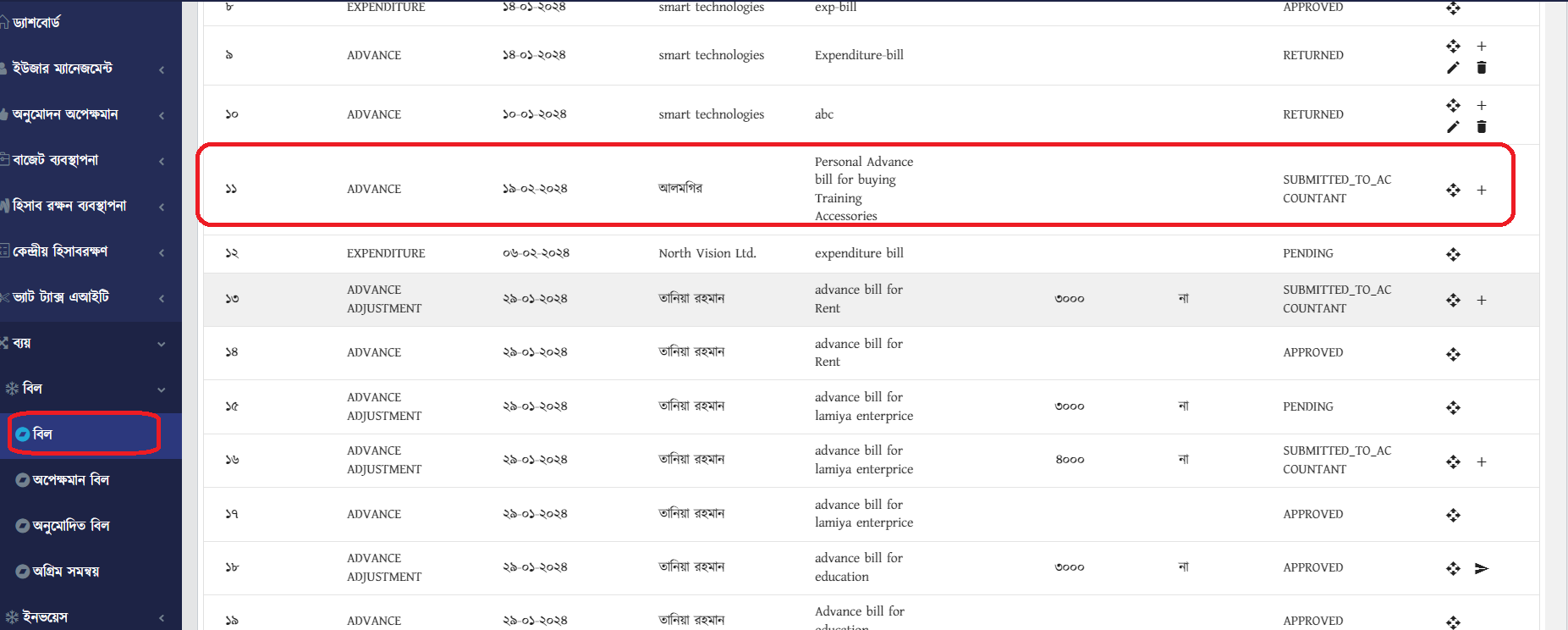Delete row ১০ using its trash icon
This screenshot has width=1568, height=630.
click(x=1482, y=127)
